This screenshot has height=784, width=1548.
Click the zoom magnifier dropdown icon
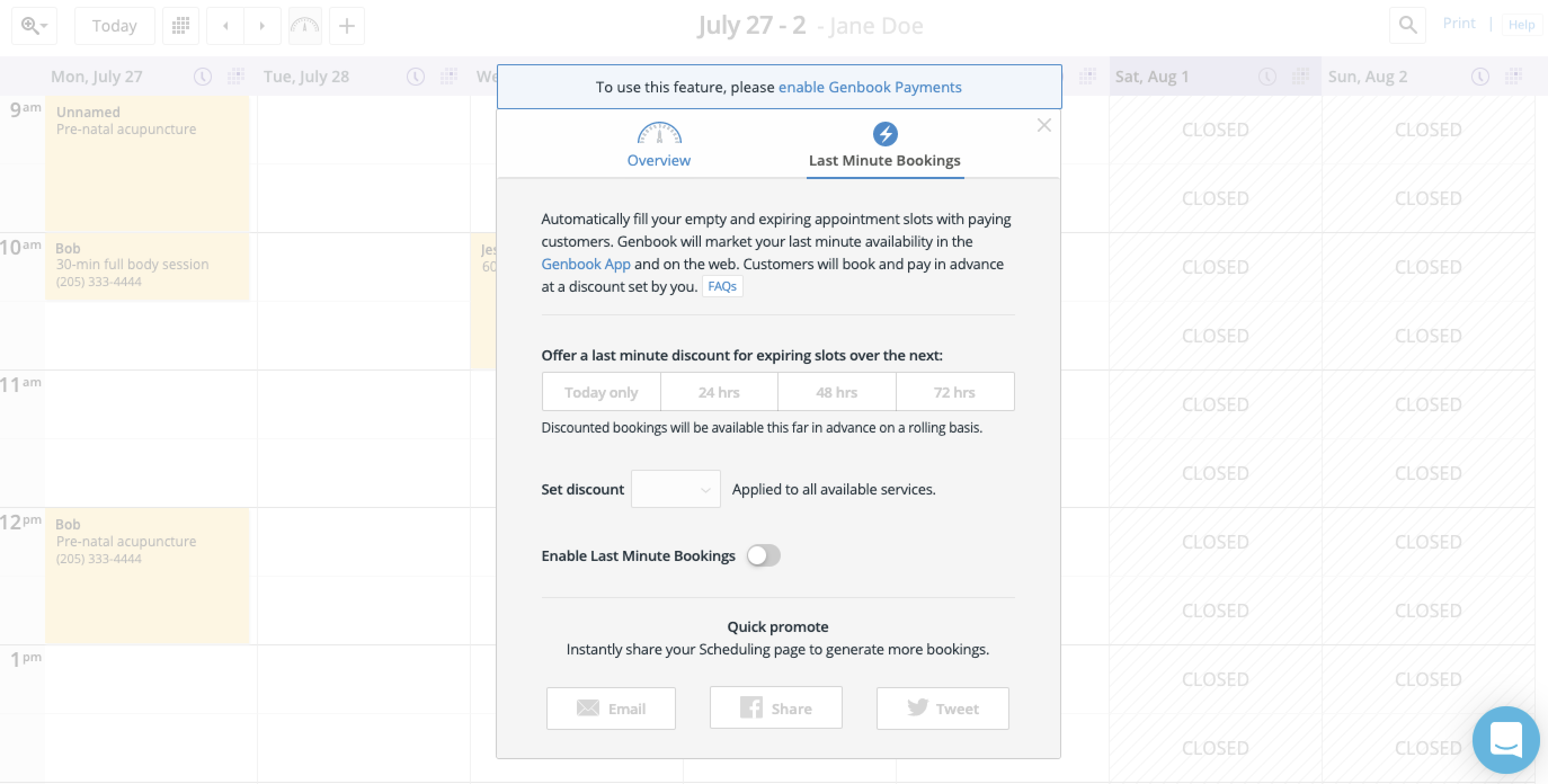pyautogui.click(x=34, y=26)
